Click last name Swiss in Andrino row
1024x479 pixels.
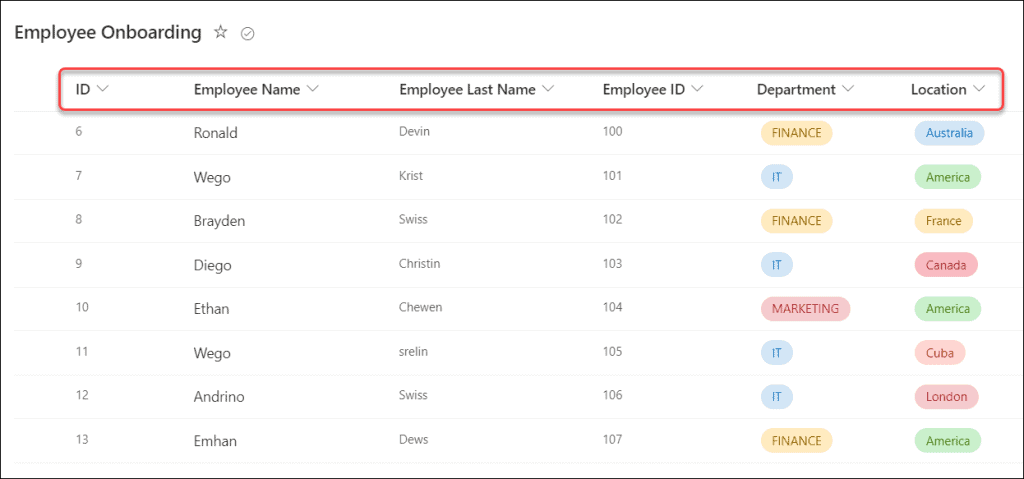coord(413,395)
